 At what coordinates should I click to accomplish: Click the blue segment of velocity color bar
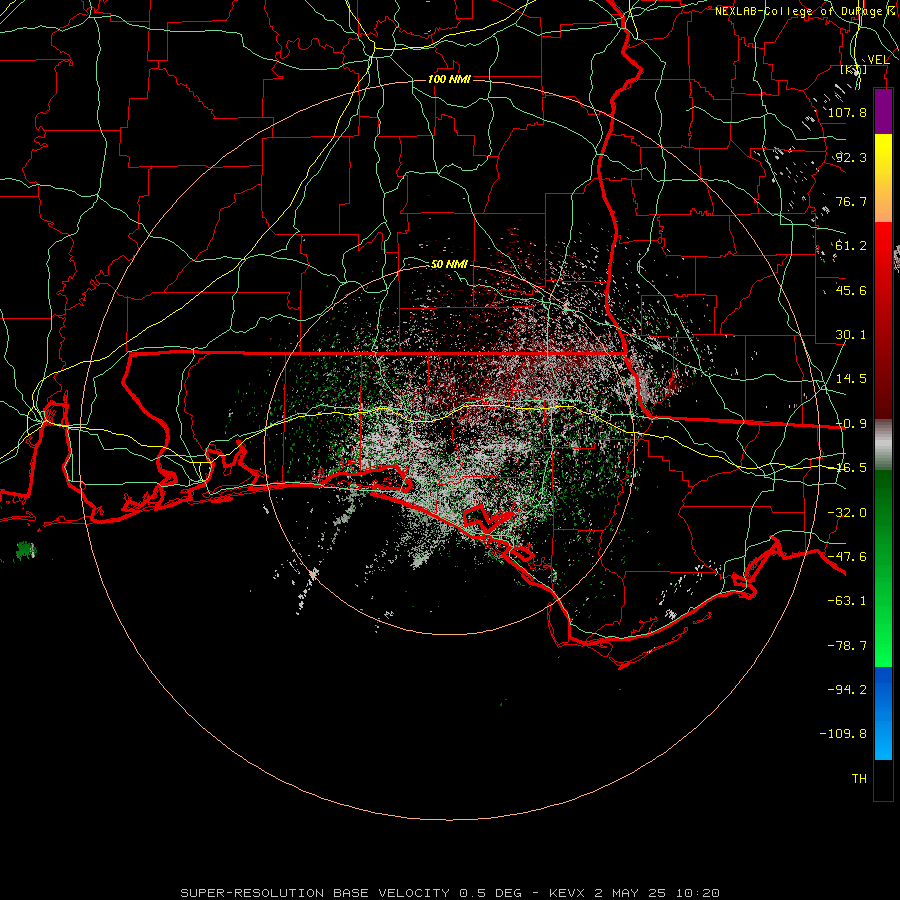[883, 713]
